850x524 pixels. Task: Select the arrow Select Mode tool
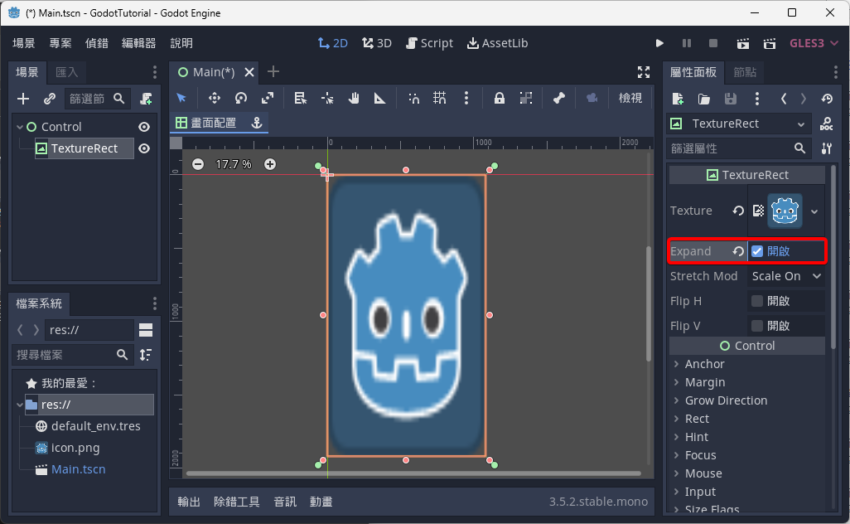click(181, 98)
